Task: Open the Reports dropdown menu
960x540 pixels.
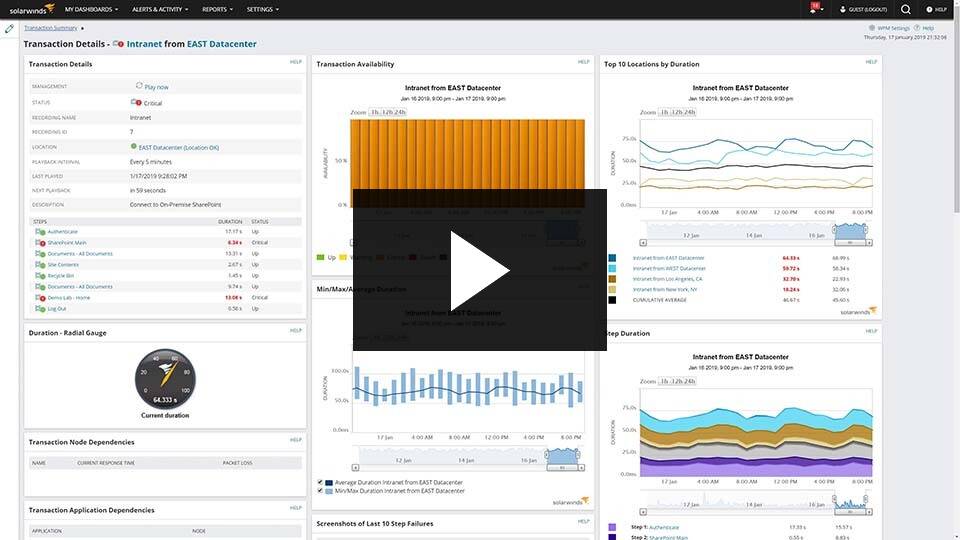Action: tap(217, 9)
